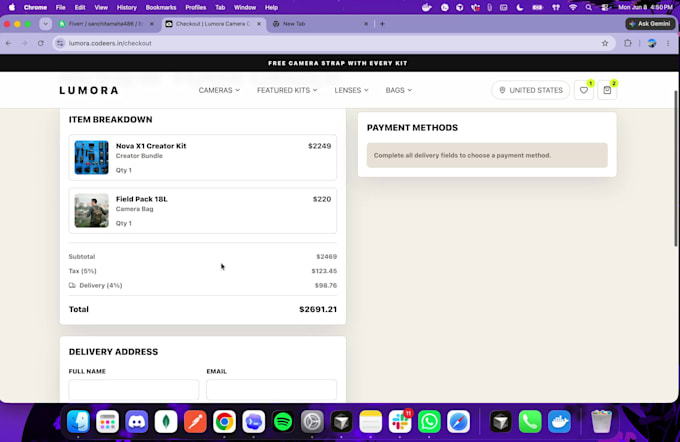The width and height of the screenshot is (680, 442).
Task: Open the wishlist heart icon
Action: (584, 90)
